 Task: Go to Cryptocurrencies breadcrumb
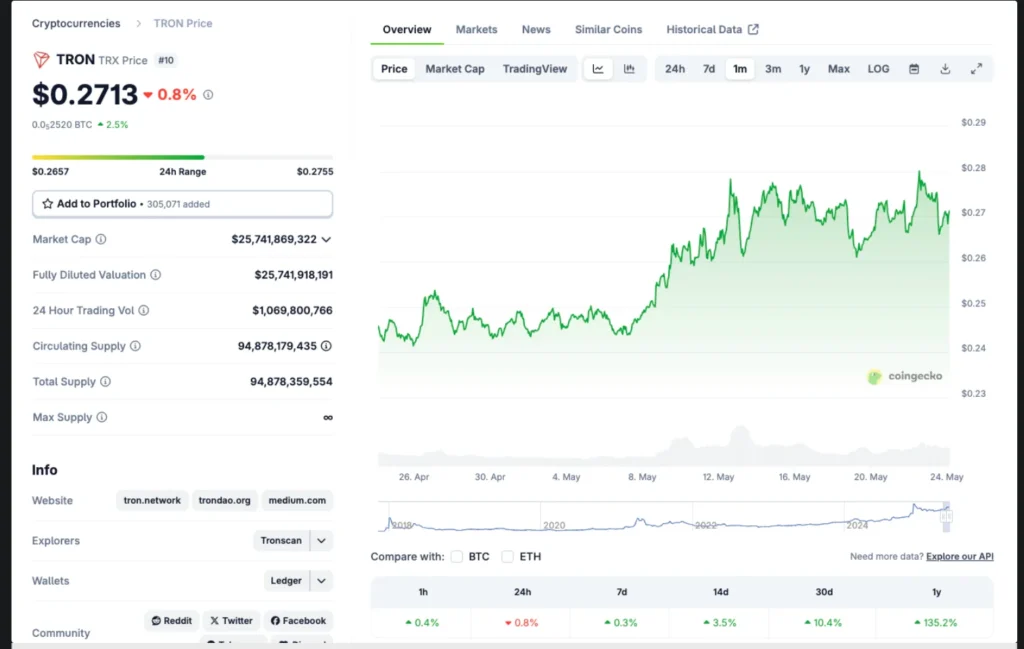(x=76, y=24)
